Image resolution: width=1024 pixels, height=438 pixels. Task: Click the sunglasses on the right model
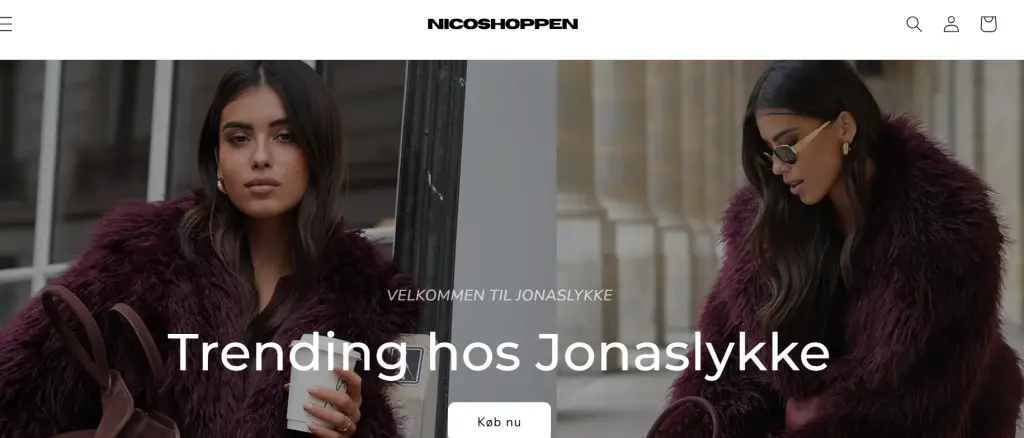793,145
